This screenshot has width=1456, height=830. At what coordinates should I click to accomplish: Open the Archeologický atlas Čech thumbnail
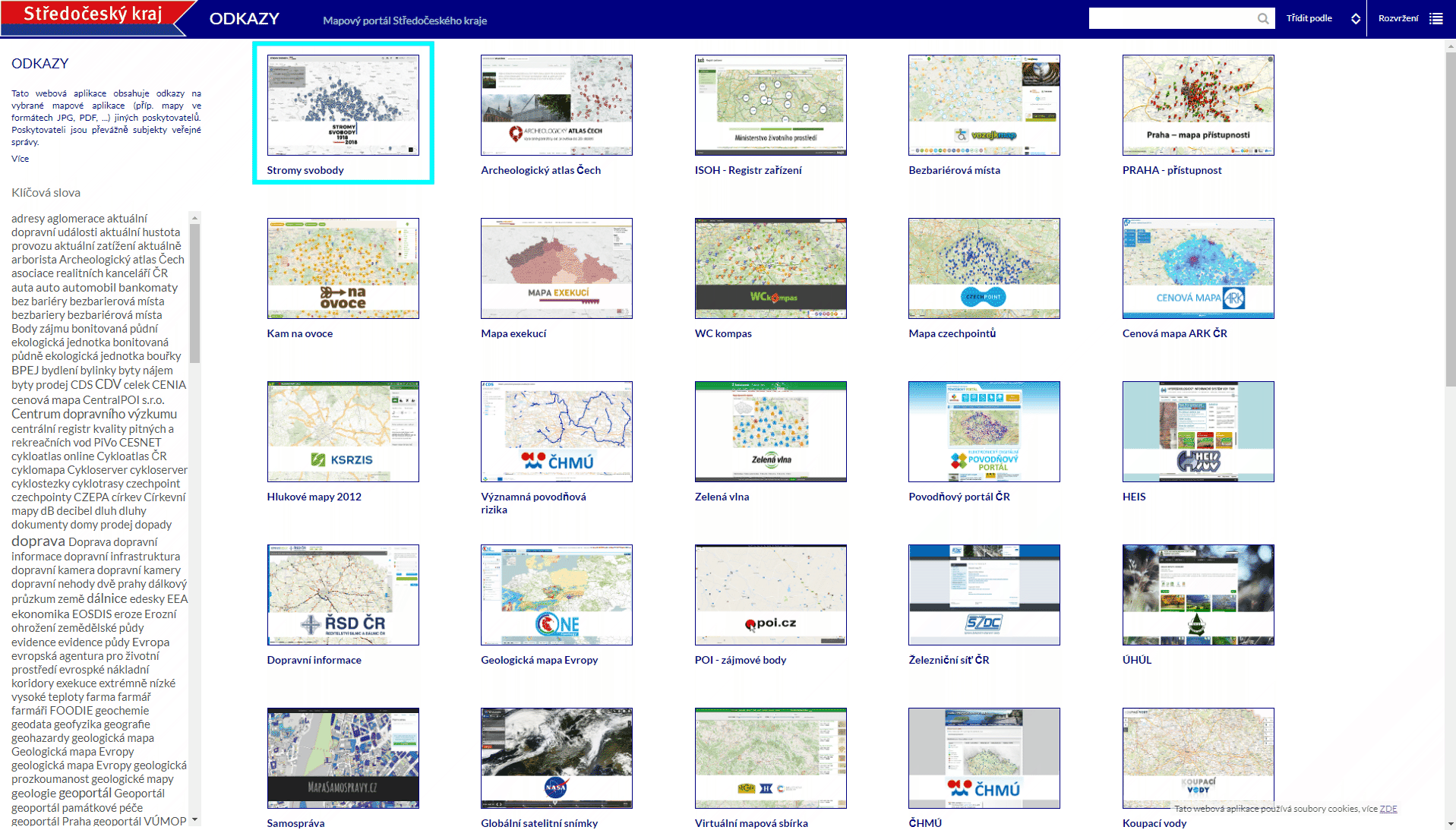(556, 105)
